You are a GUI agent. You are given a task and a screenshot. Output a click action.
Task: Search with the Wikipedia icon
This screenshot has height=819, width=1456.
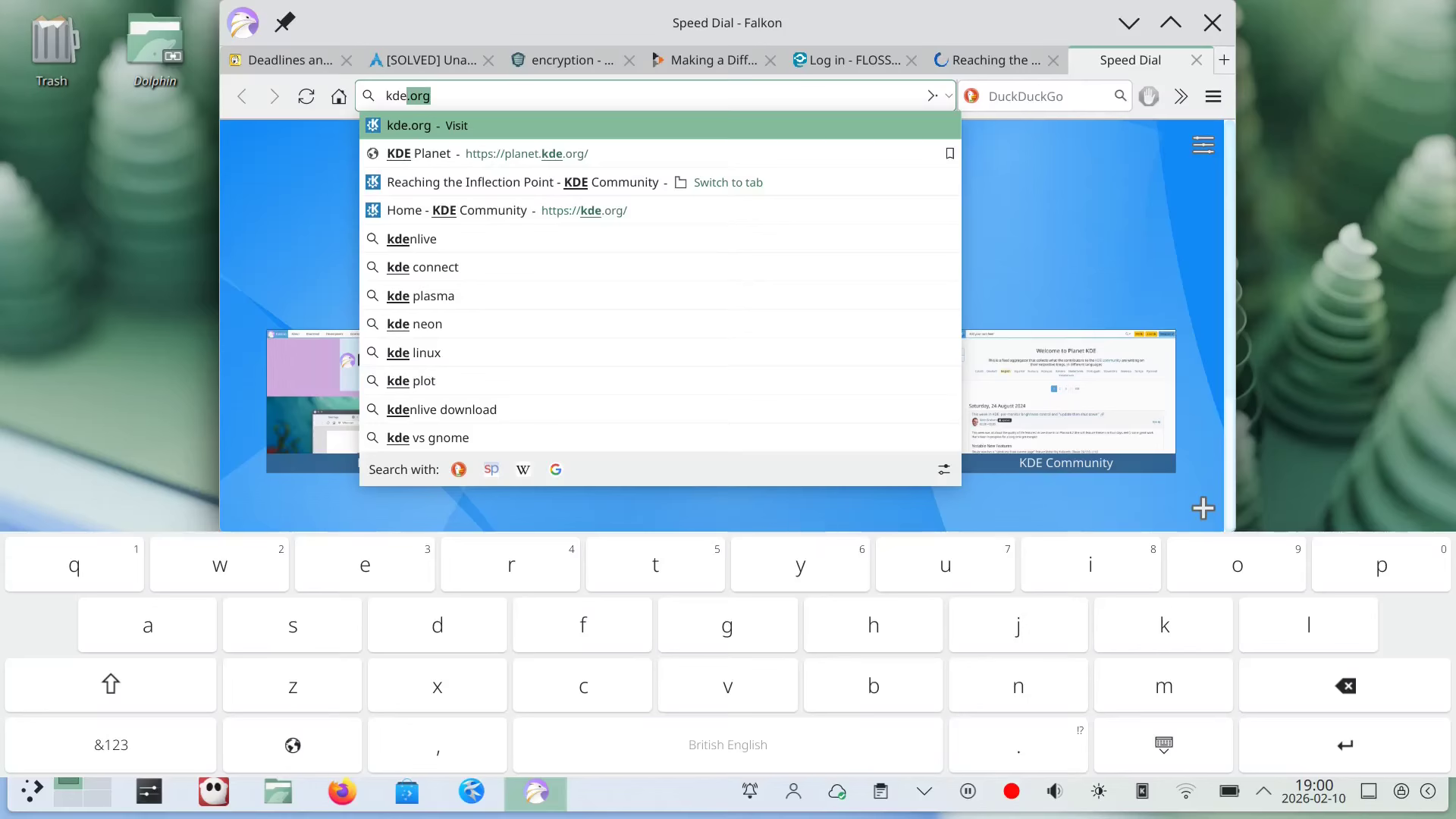pos(523,470)
